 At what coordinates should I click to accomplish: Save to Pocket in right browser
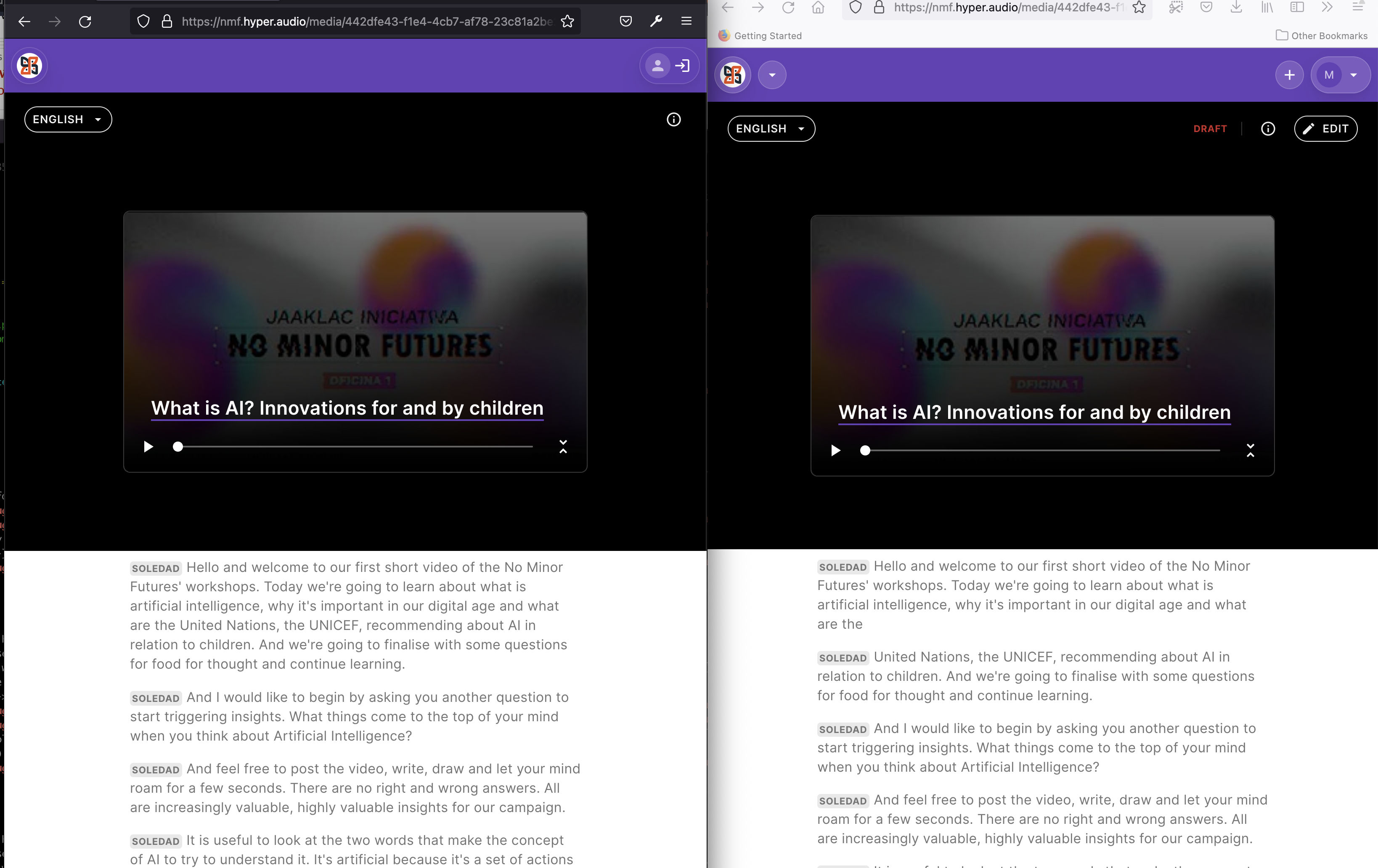click(1206, 8)
